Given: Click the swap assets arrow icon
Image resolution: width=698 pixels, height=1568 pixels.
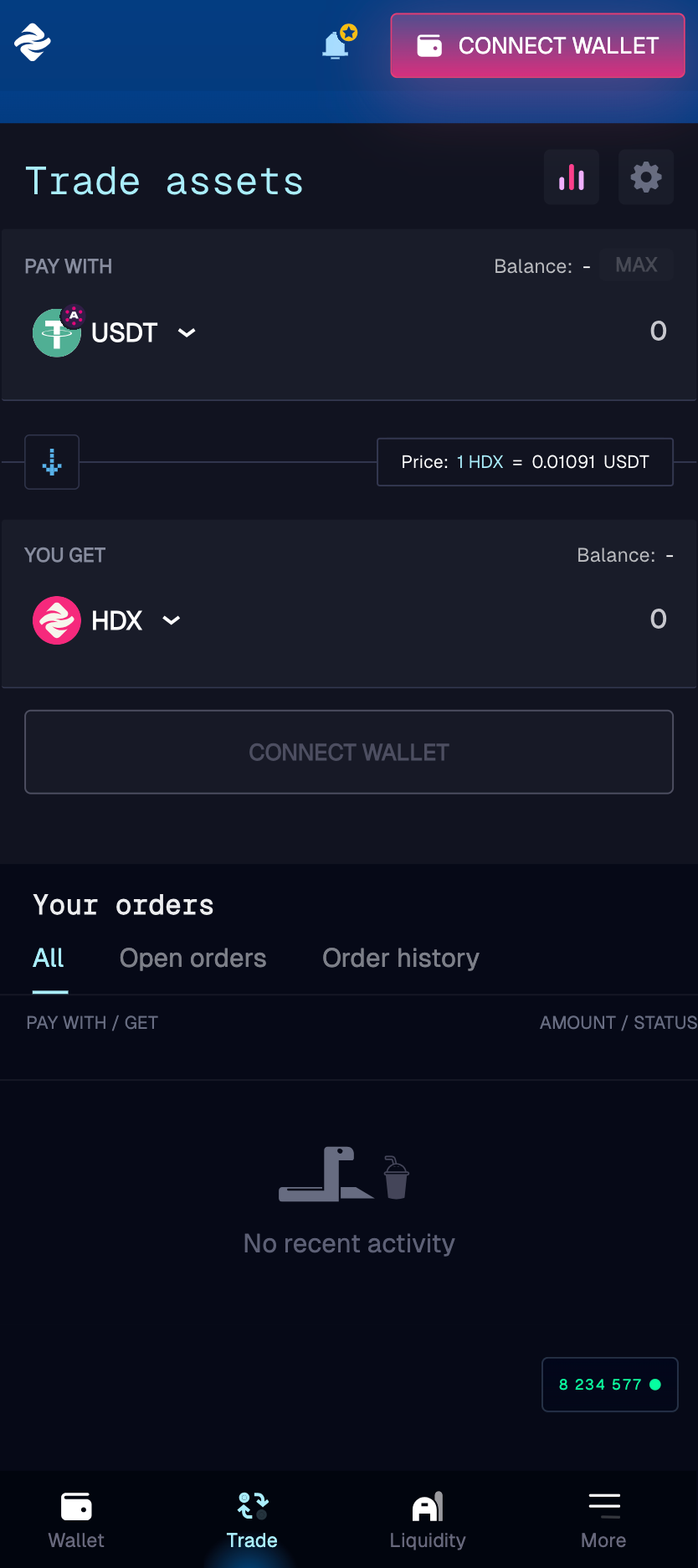Looking at the screenshot, I should 52,462.
